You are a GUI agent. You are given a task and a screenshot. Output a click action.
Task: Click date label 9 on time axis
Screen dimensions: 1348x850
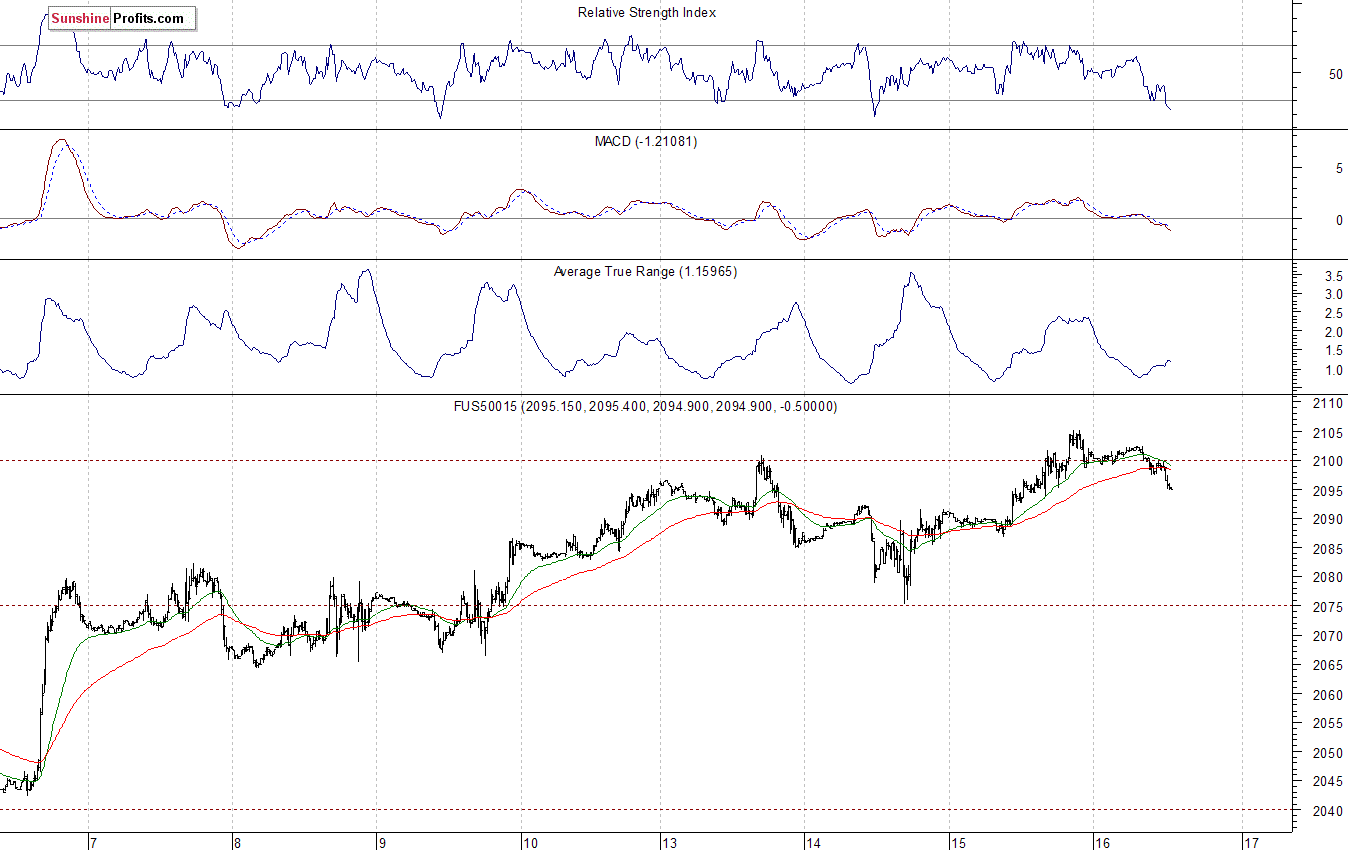(382, 843)
